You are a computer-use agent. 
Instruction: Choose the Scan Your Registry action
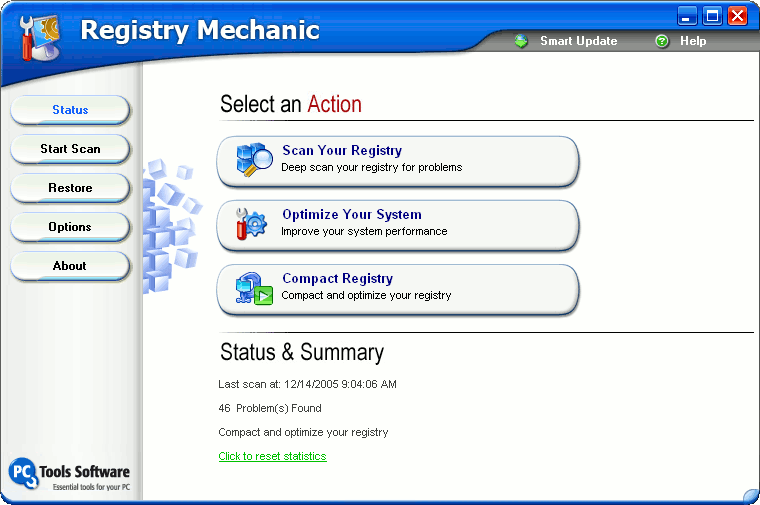pos(398,160)
